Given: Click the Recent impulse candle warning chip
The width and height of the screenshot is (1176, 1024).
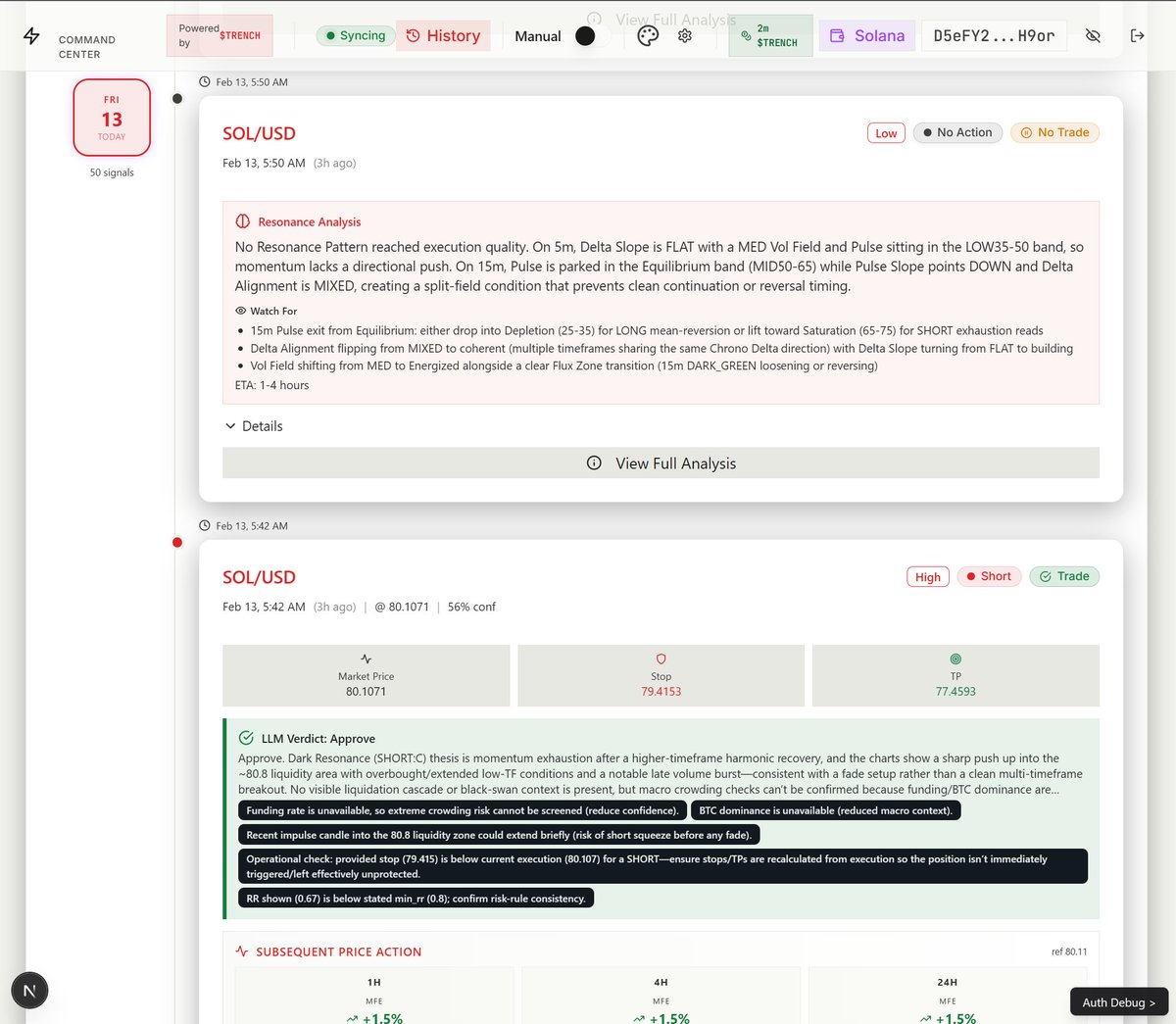Looking at the screenshot, I should 499,835.
